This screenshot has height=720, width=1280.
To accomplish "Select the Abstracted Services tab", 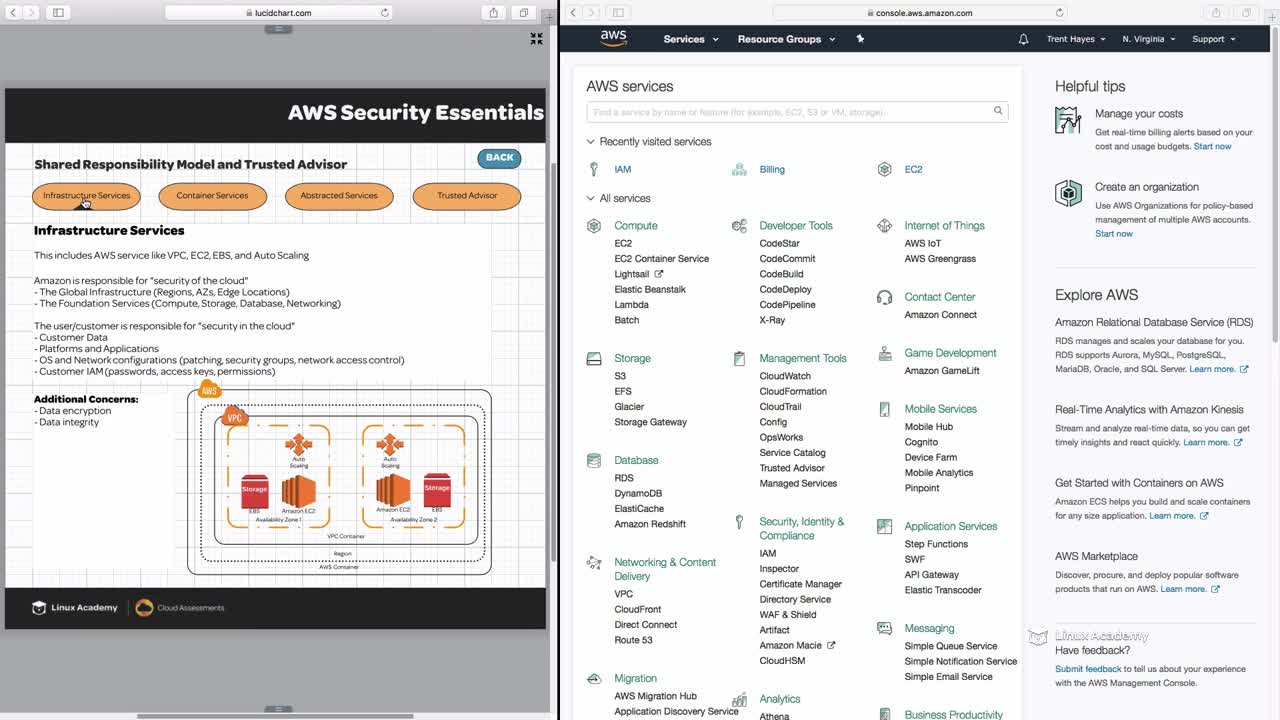I will (x=339, y=196).
